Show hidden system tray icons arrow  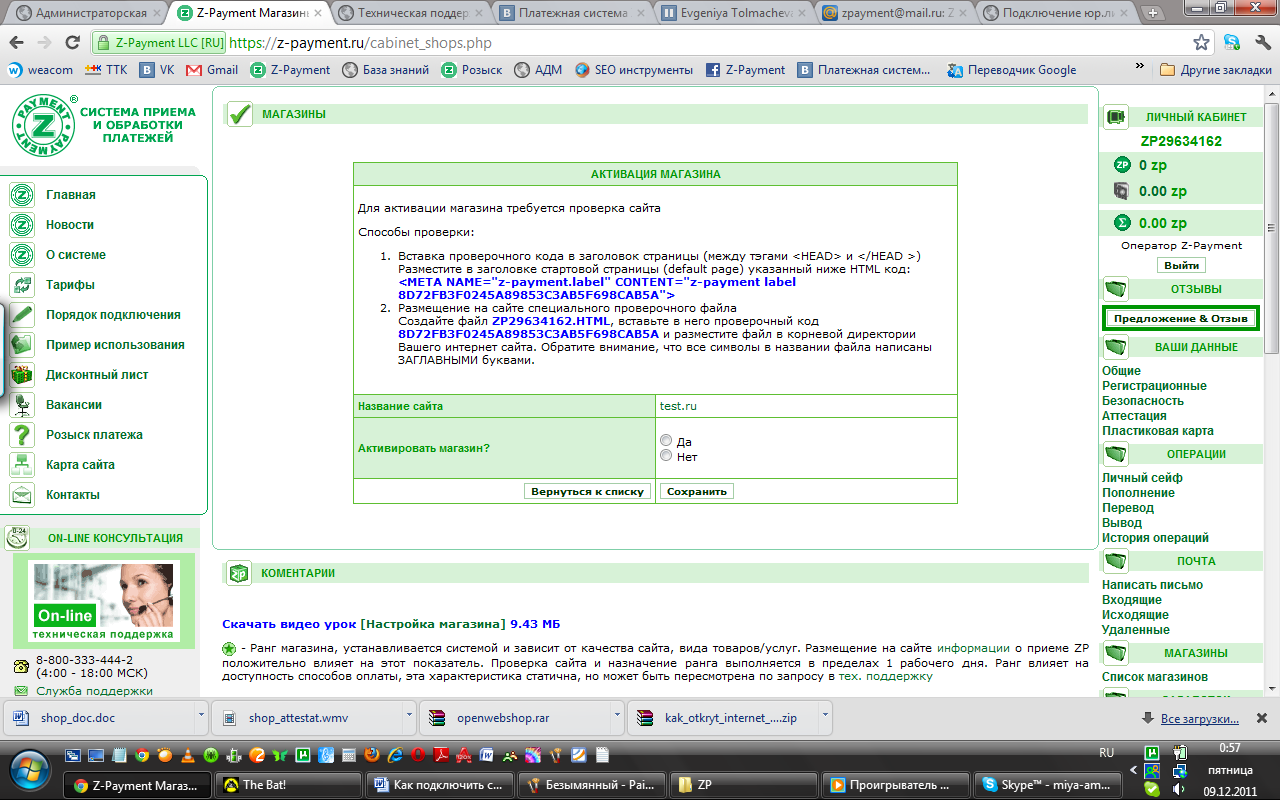pyautogui.click(x=1132, y=769)
